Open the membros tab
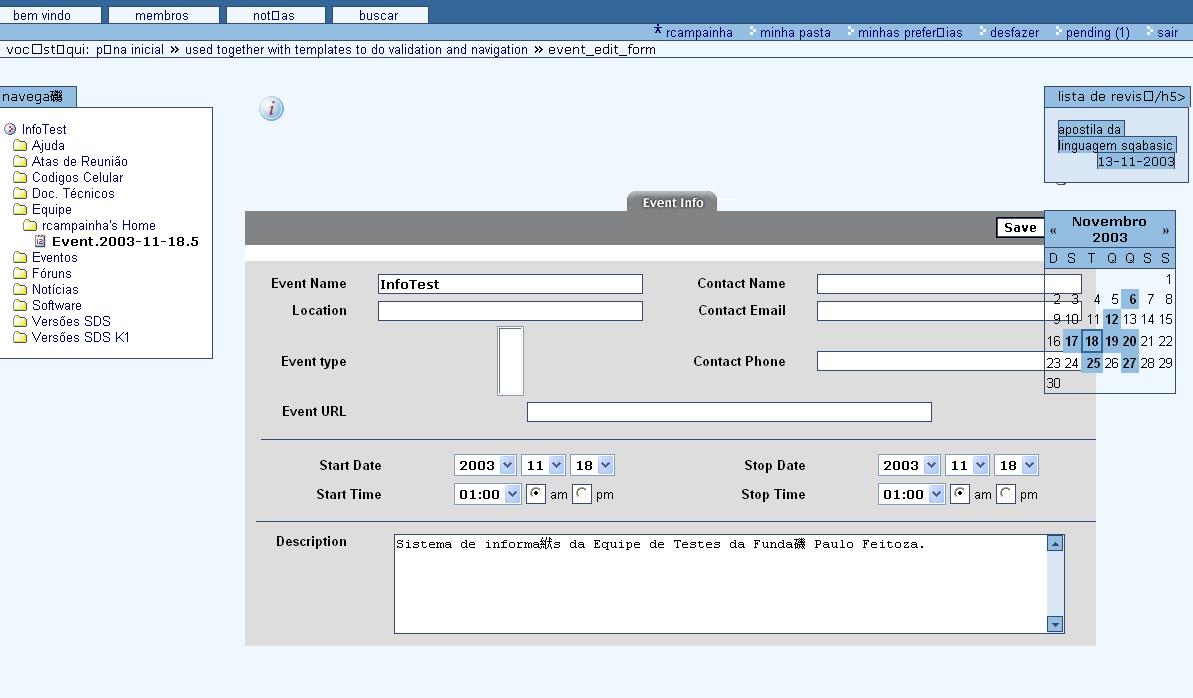The image size is (1193, 698). pyautogui.click(x=162, y=15)
